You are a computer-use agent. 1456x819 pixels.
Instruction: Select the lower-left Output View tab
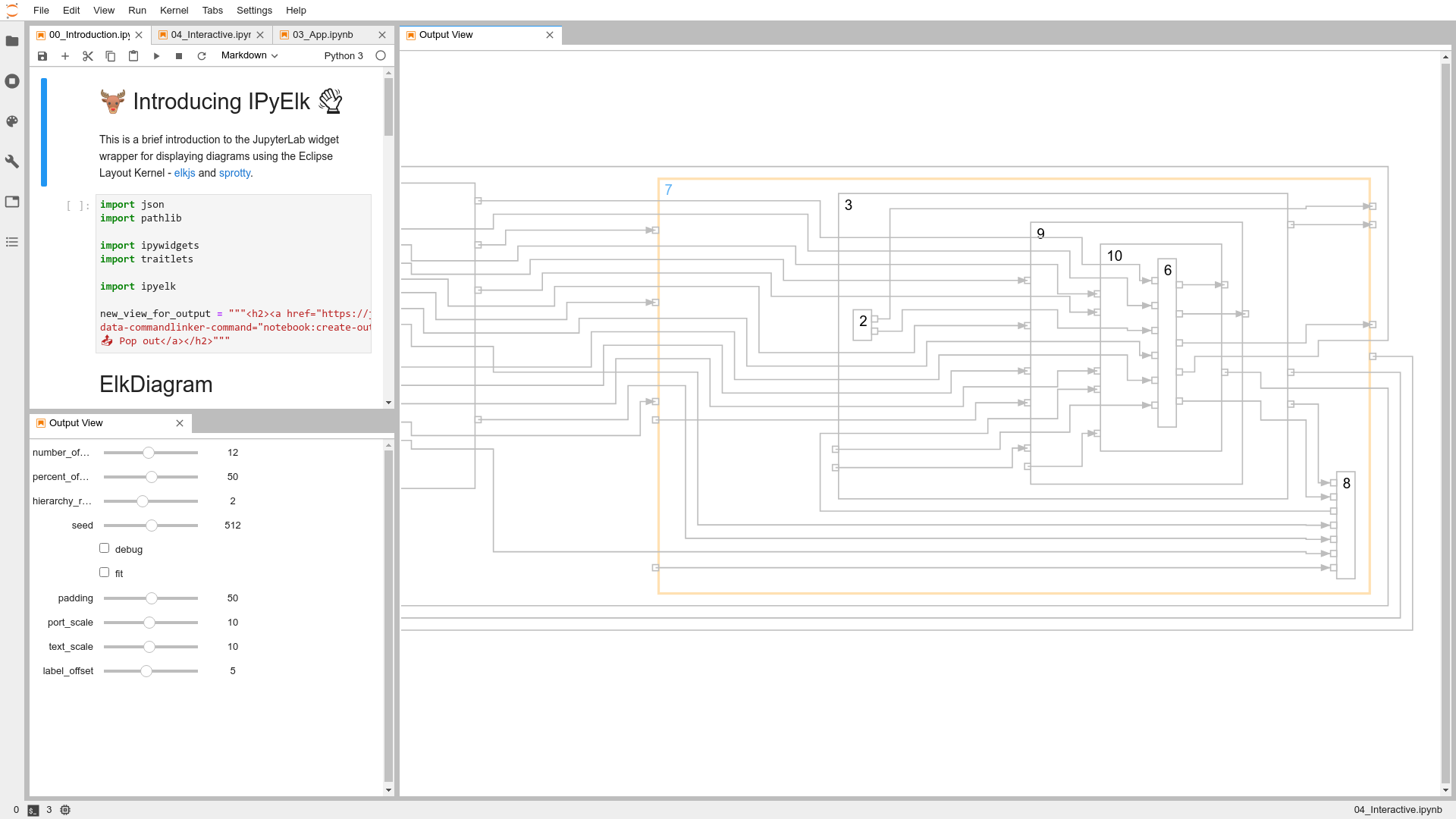coord(76,423)
